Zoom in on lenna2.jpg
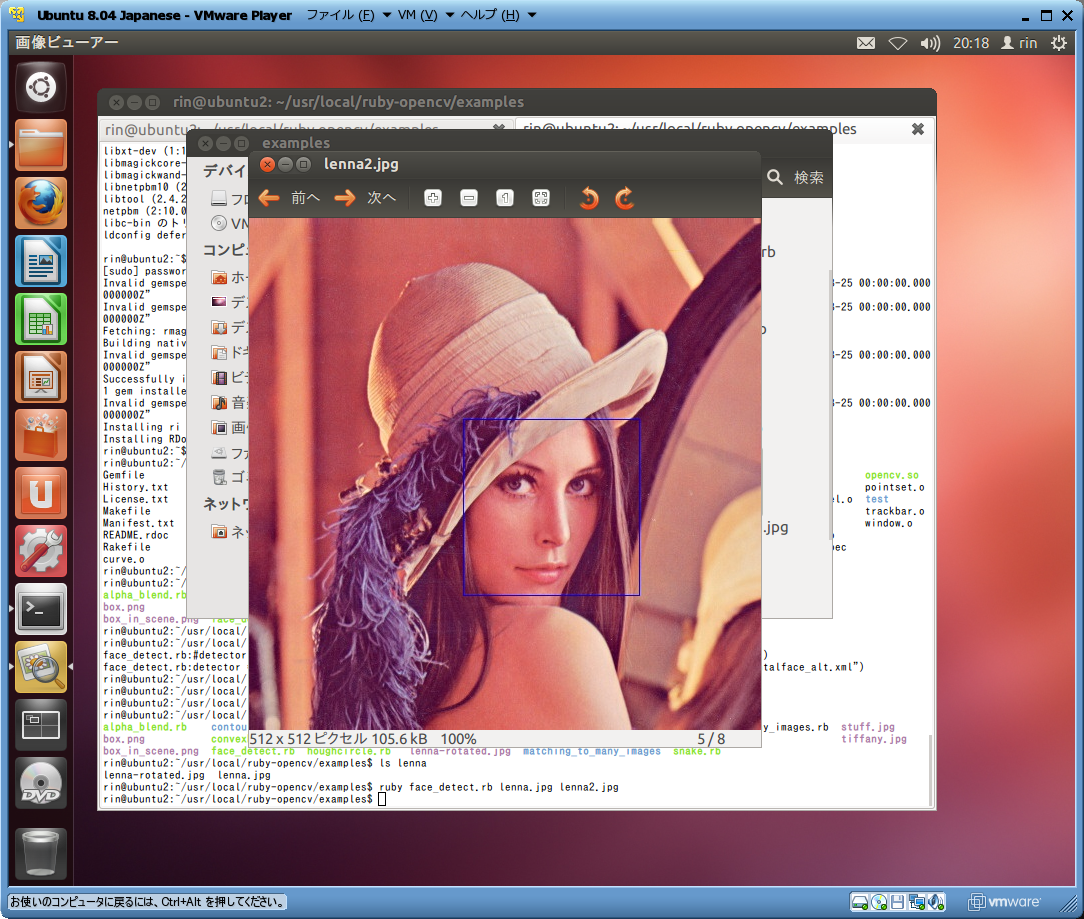The height and width of the screenshot is (919, 1084). click(x=433, y=198)
